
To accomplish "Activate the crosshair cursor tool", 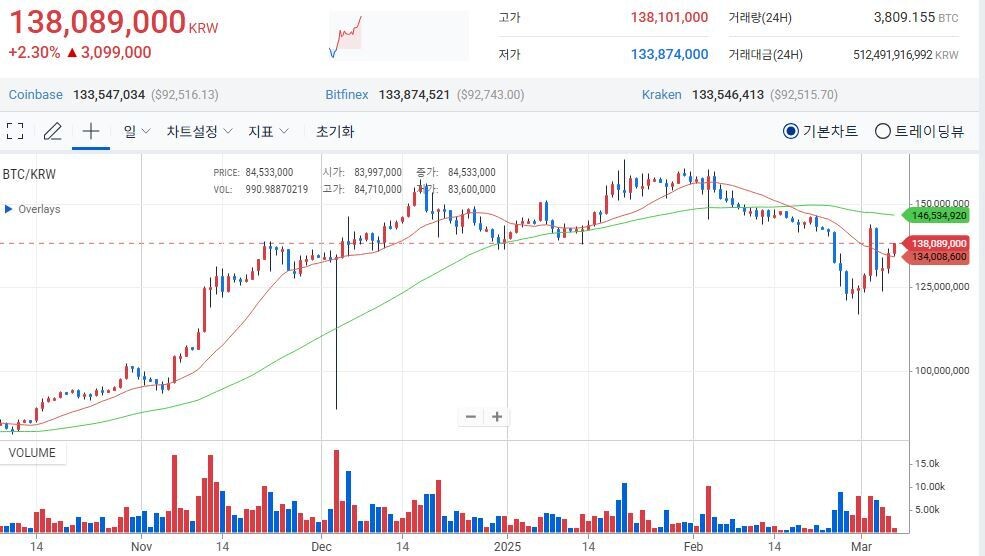I will [x=90, y=131].
